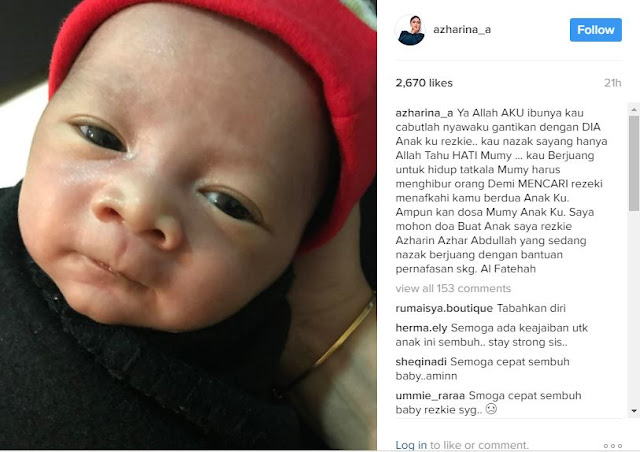Screen dimensions: 640x452
Task: Click the azharina_a username in caption
Action: click(x=424, y=113)
